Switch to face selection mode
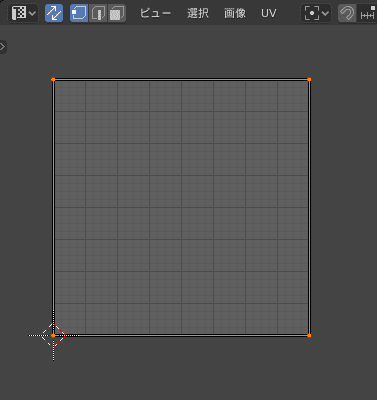 (117, 13)
